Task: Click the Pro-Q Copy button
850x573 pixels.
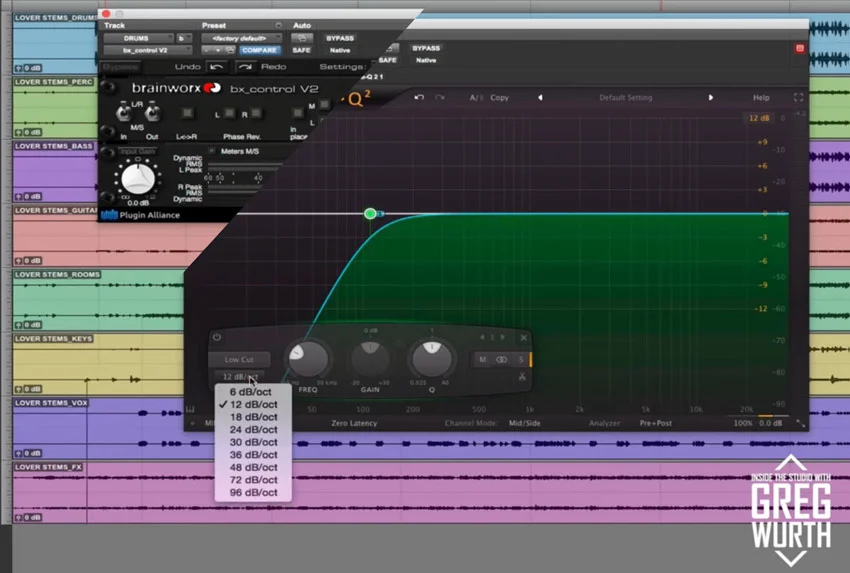Action: tap(499, 98)
